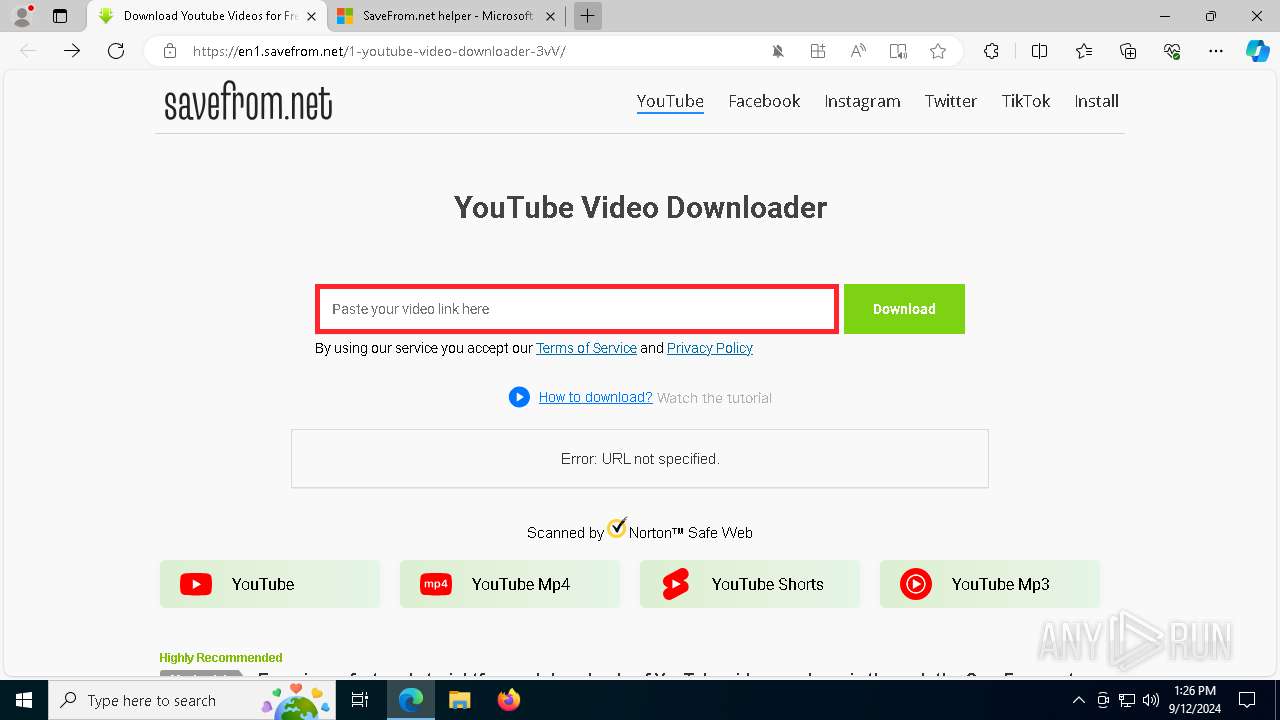Viewport: 1280px width, 720px height.
Task: Open the How to download? link
Action: (x=595, y=397)
